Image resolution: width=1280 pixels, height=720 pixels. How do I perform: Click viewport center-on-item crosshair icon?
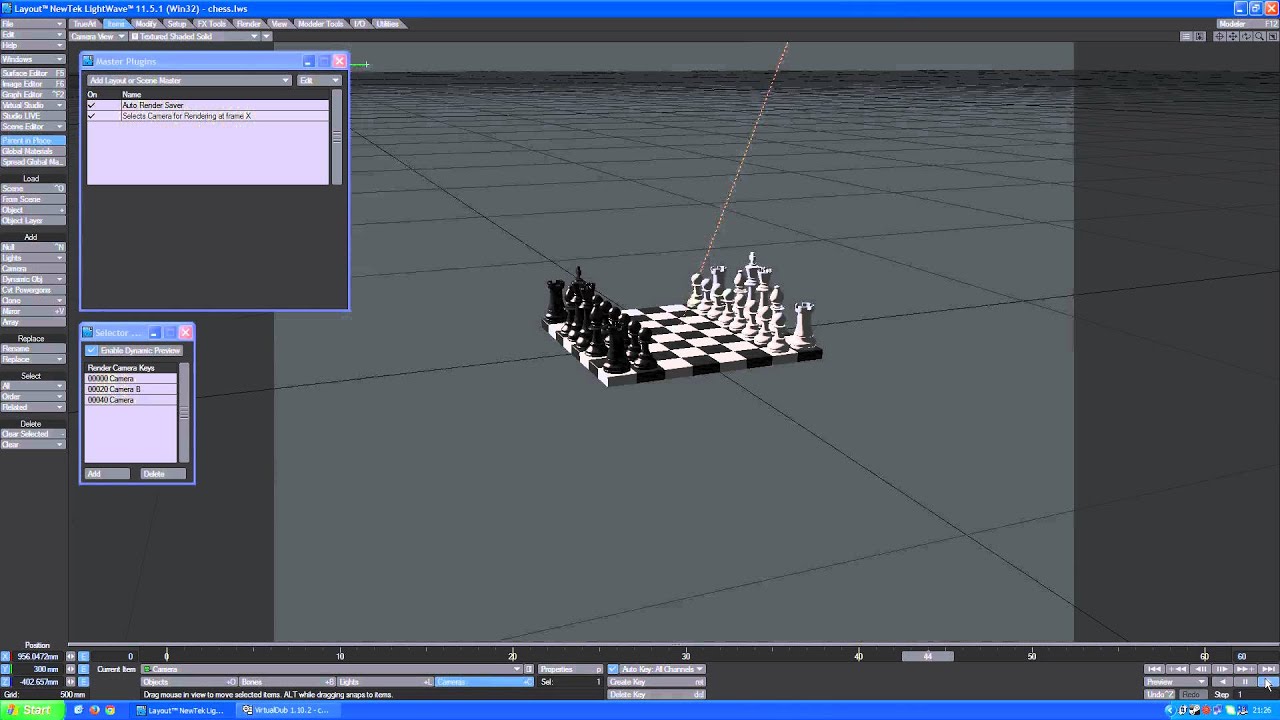point(1219,36)
